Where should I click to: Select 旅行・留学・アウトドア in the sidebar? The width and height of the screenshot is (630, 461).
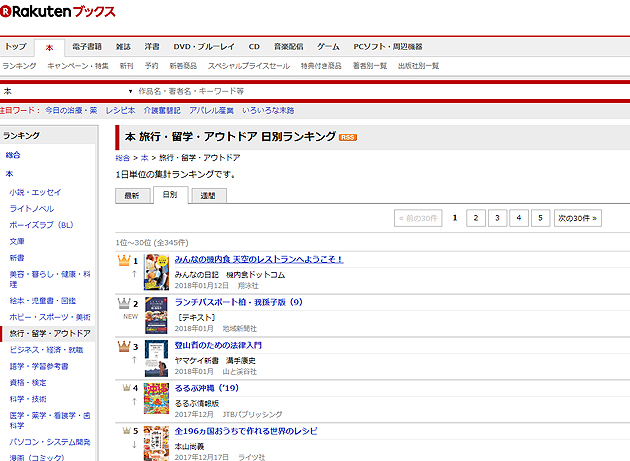coord(50,334)
